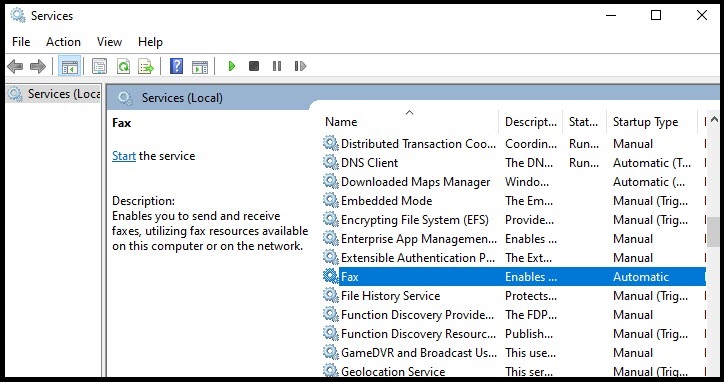Click Automatic startup type of Fax

pos(641,277)
